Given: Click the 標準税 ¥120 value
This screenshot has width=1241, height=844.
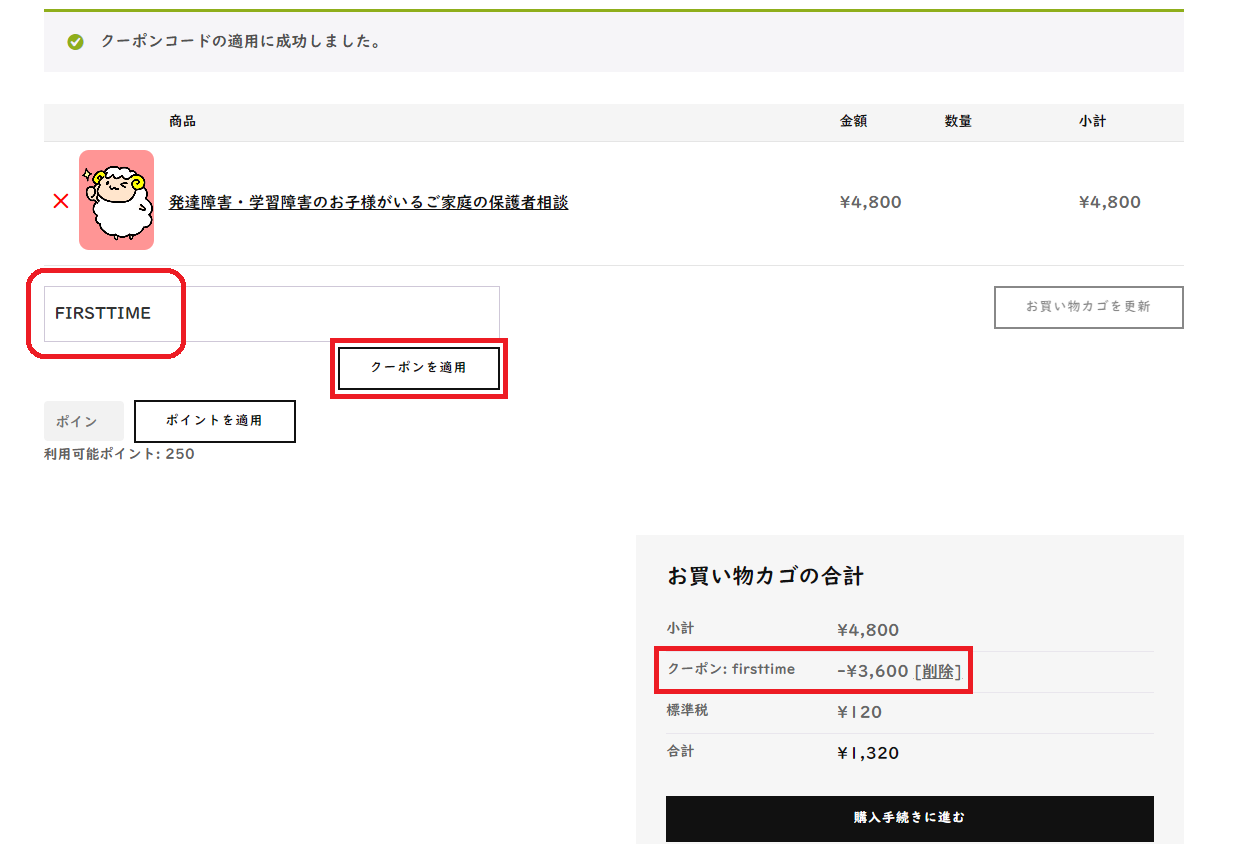Looking at the screenshot, I should (x=859, y=713).
